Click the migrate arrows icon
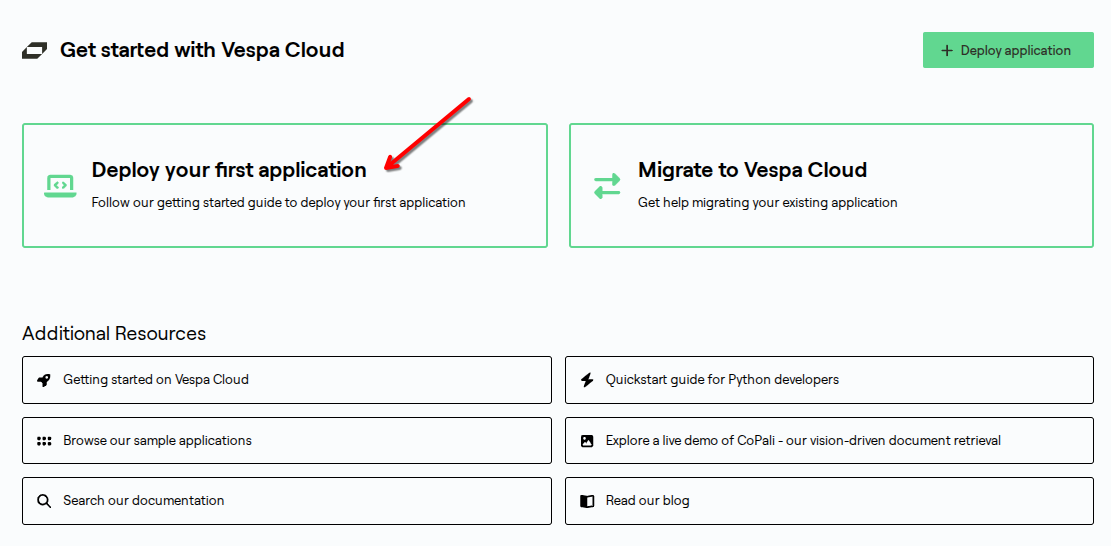 tap(607, 186)
